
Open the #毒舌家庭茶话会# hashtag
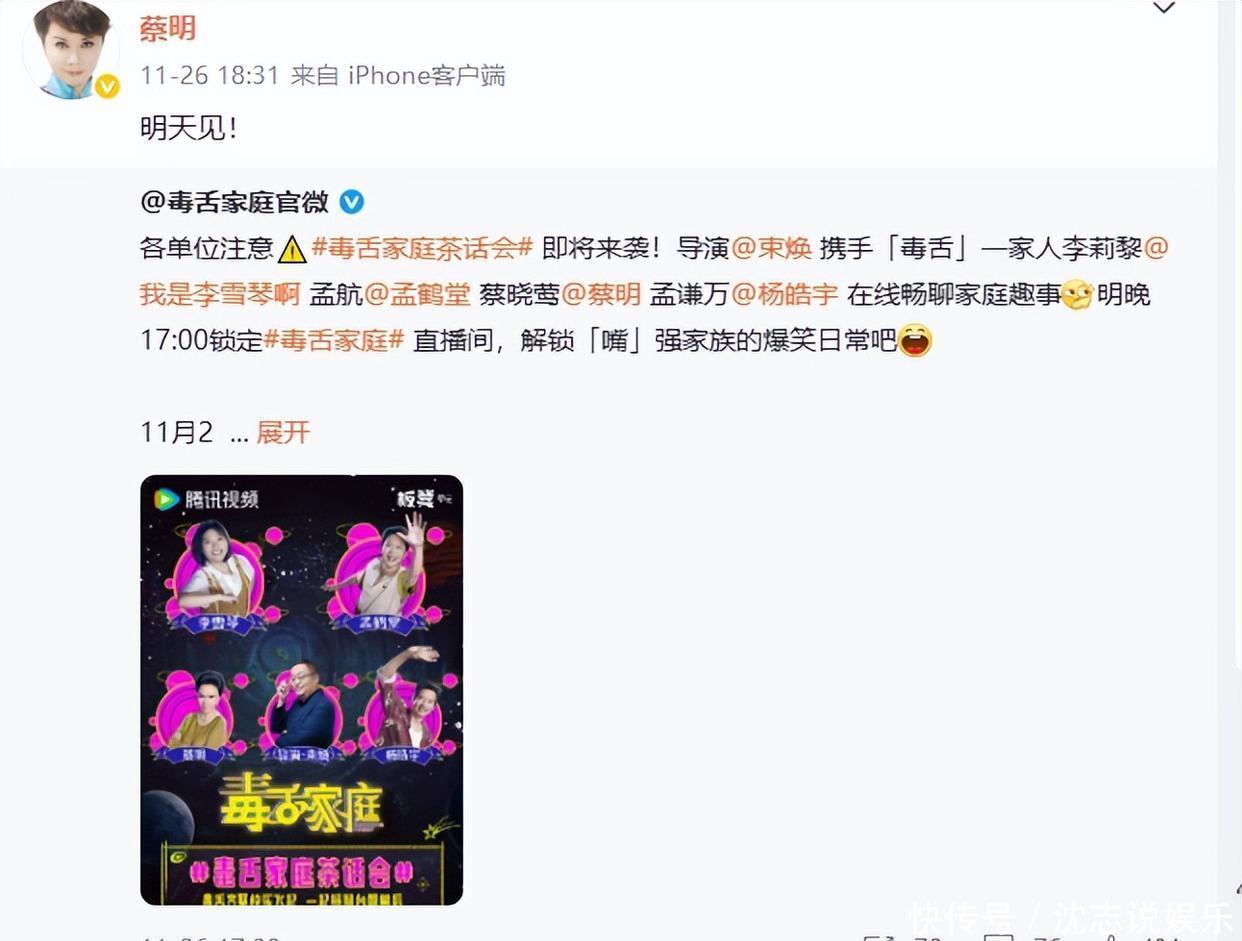[x=421, y=248]
